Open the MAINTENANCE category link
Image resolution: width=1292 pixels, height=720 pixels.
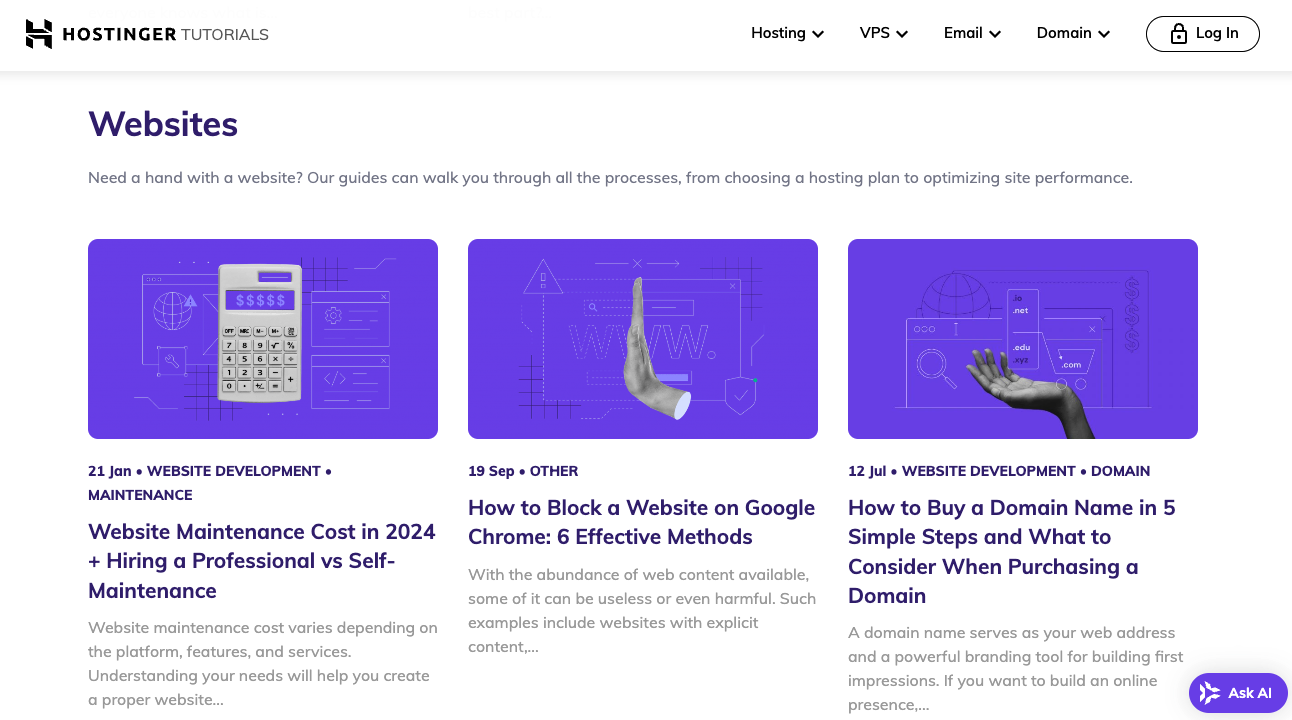click(x=140, y=495)
